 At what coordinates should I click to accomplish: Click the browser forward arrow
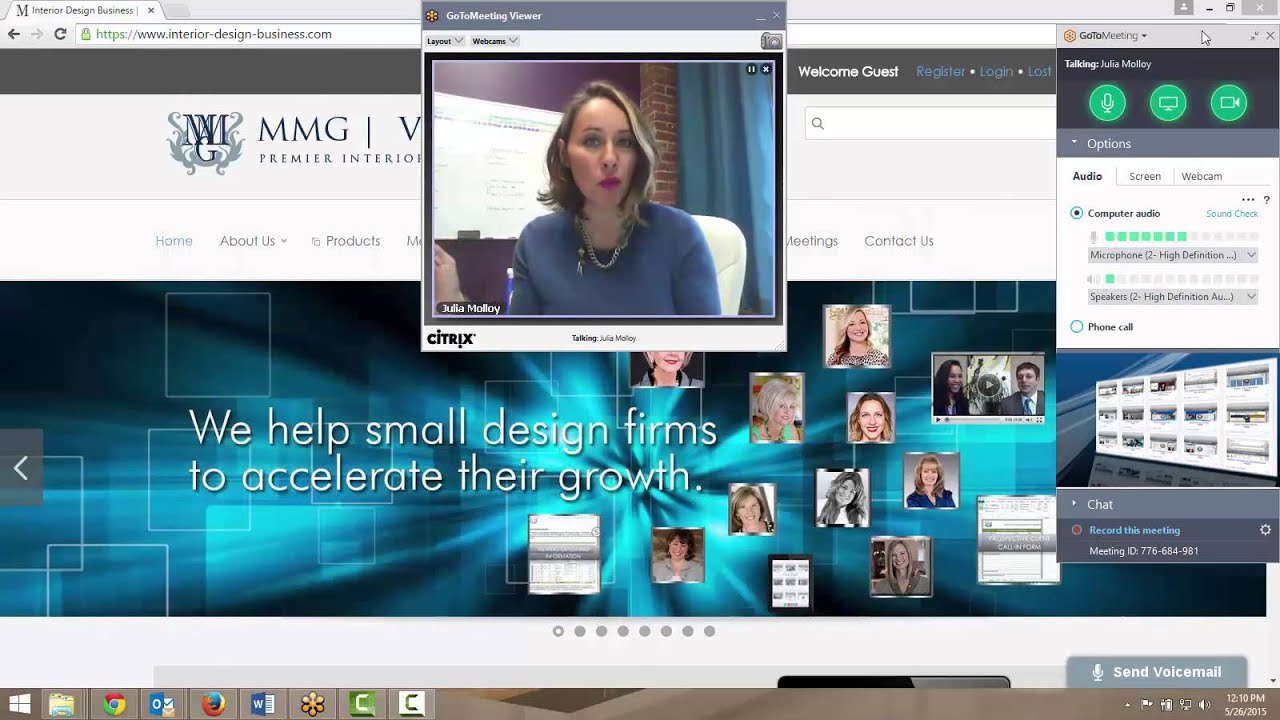click(36, 34)
